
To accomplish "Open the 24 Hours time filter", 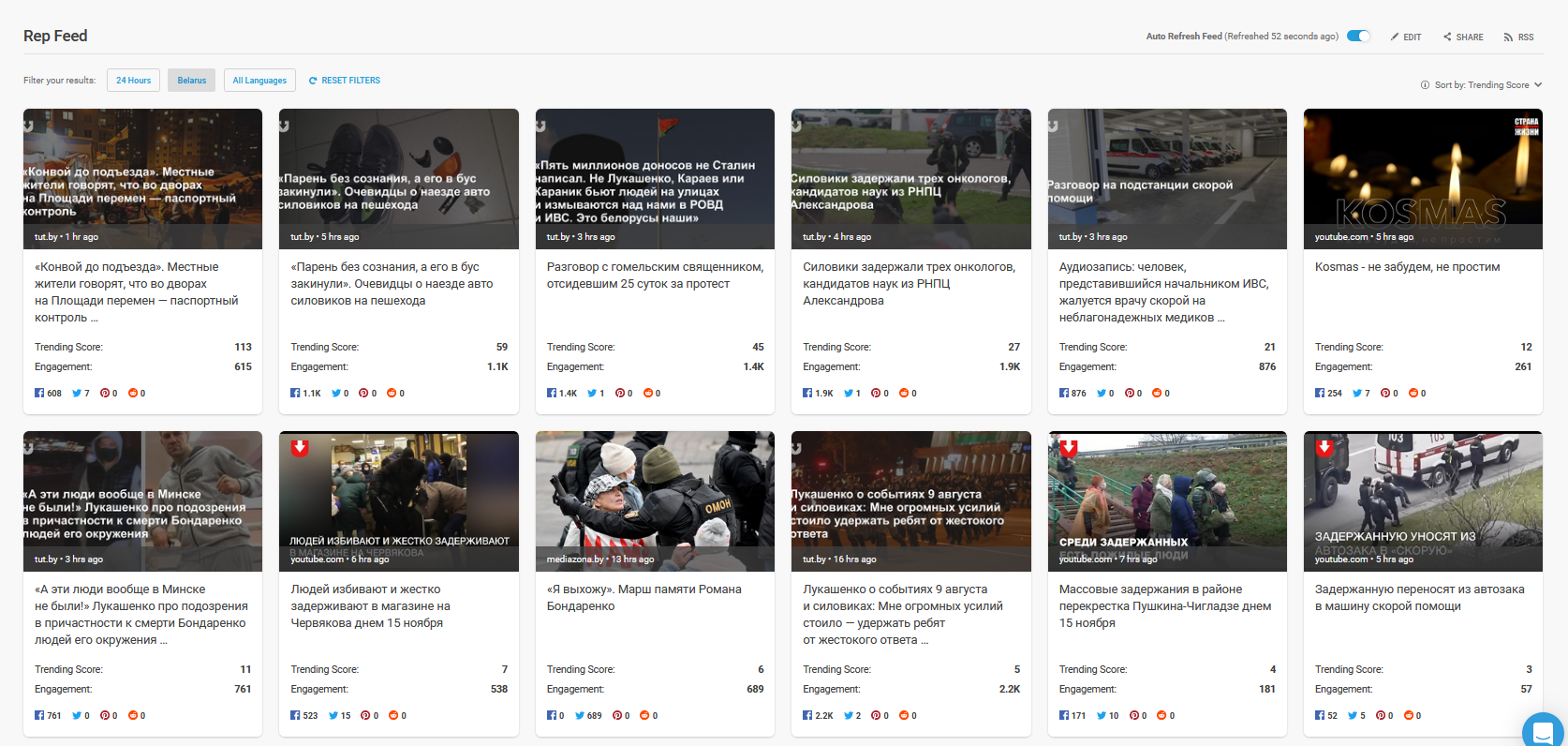I will 133,81.
